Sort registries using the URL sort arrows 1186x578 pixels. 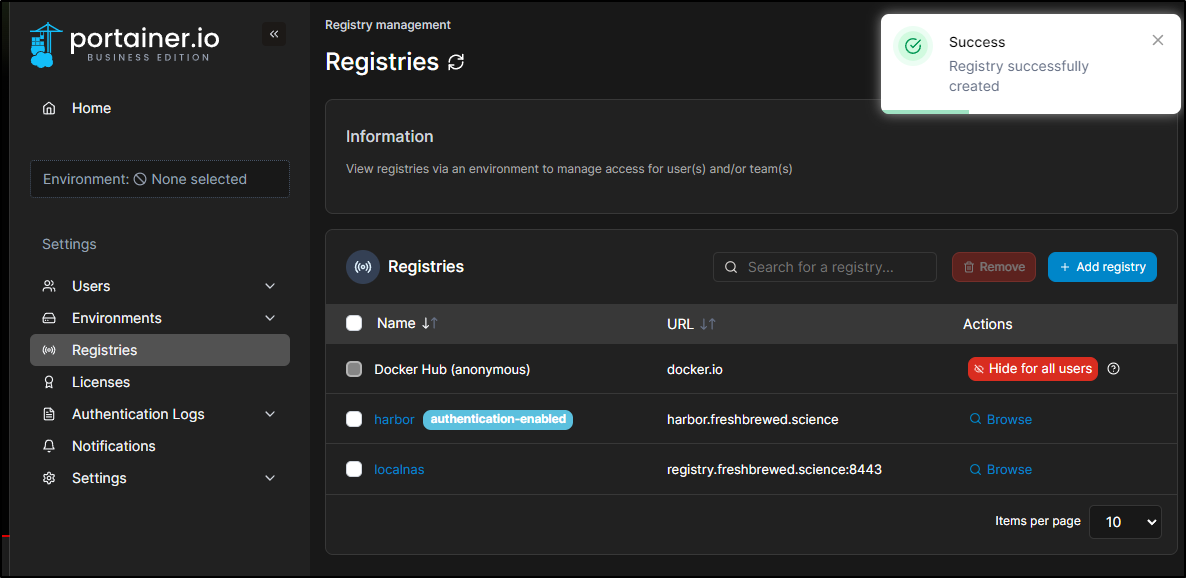[708, 324]
